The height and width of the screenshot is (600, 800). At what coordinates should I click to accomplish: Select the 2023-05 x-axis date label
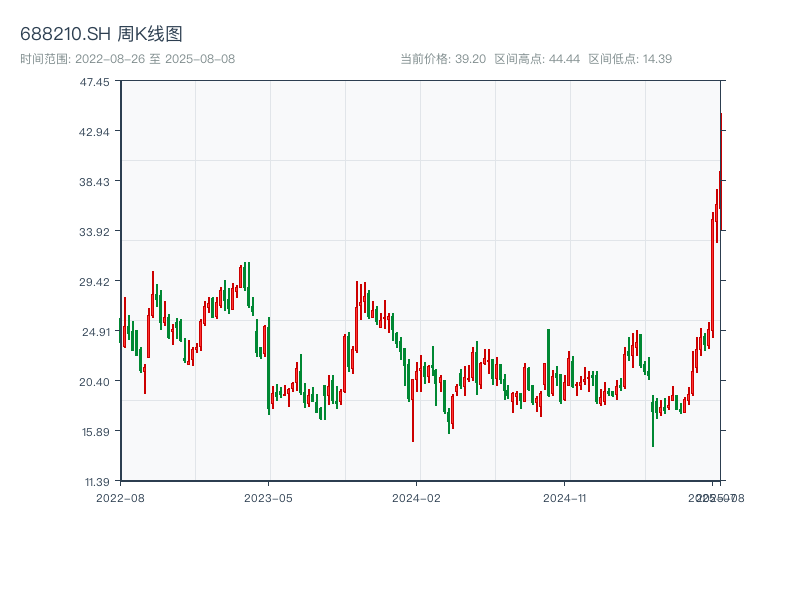pos(268,497)
